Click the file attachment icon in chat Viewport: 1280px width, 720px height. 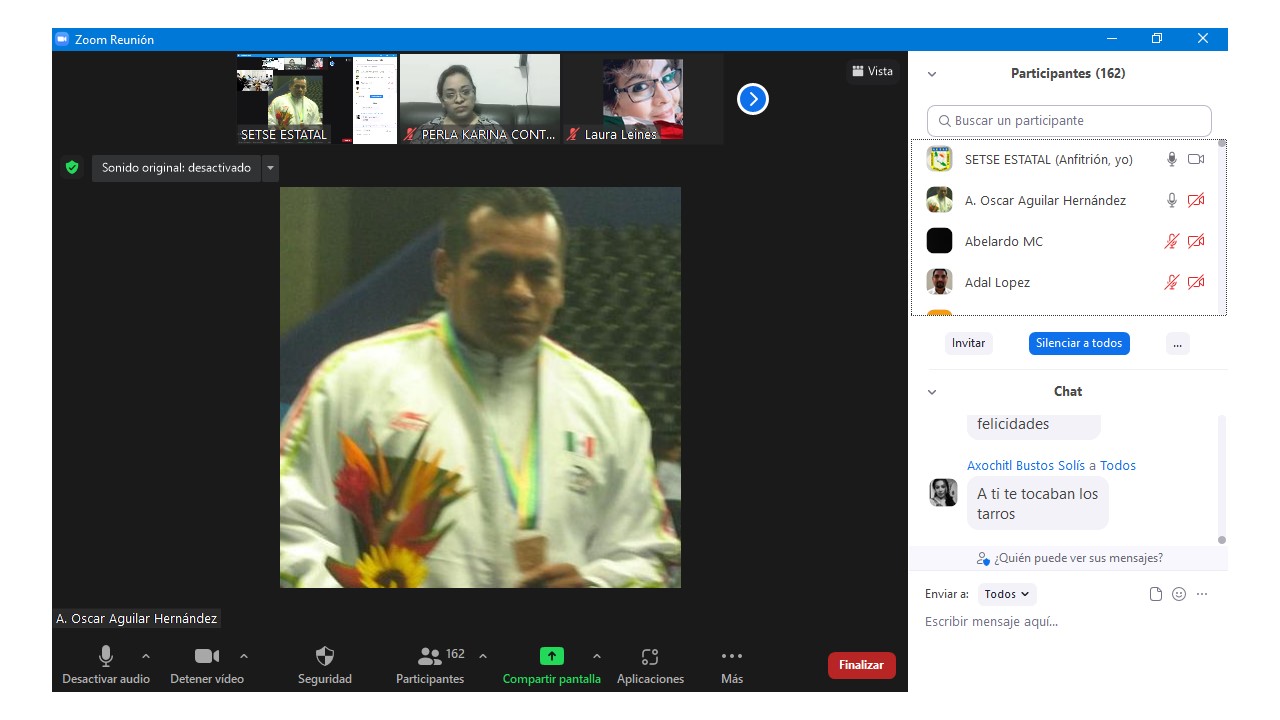1156,594
